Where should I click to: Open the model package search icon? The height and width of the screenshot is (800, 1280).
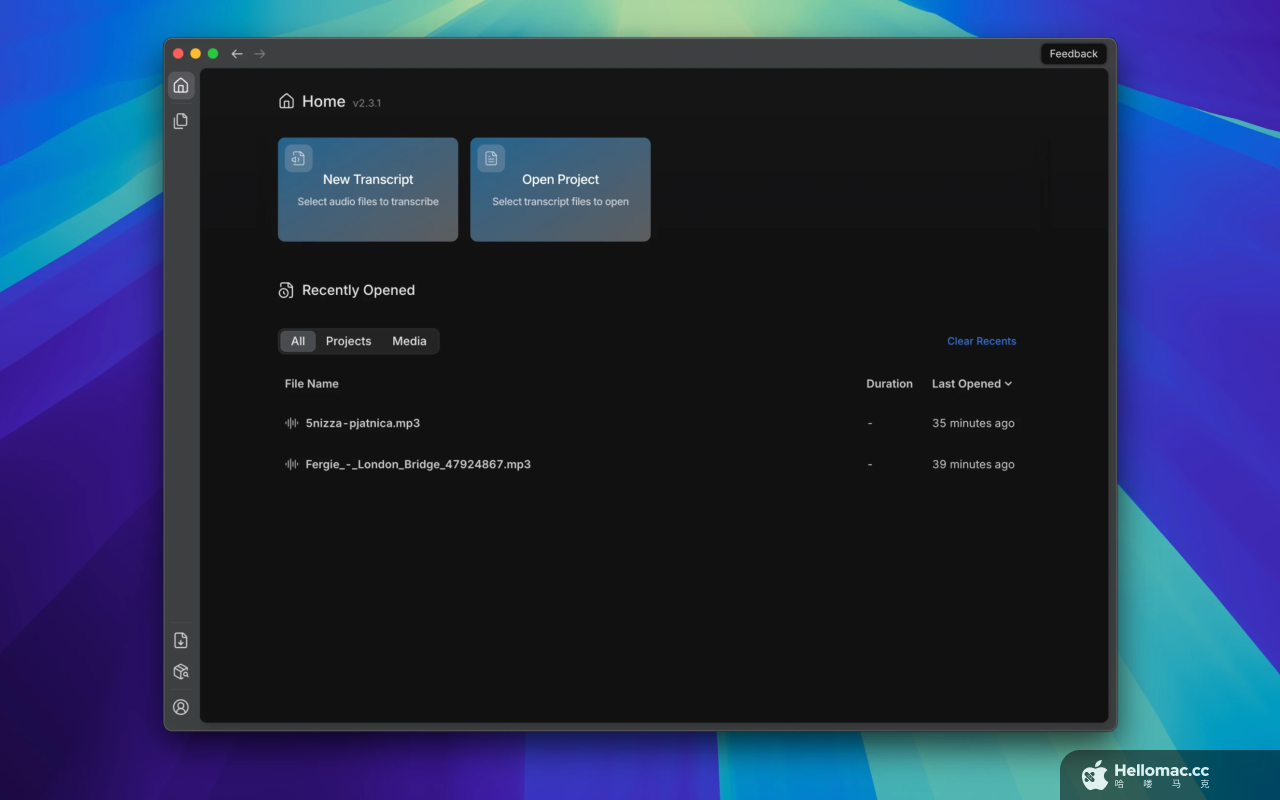[x=181, y=672]
